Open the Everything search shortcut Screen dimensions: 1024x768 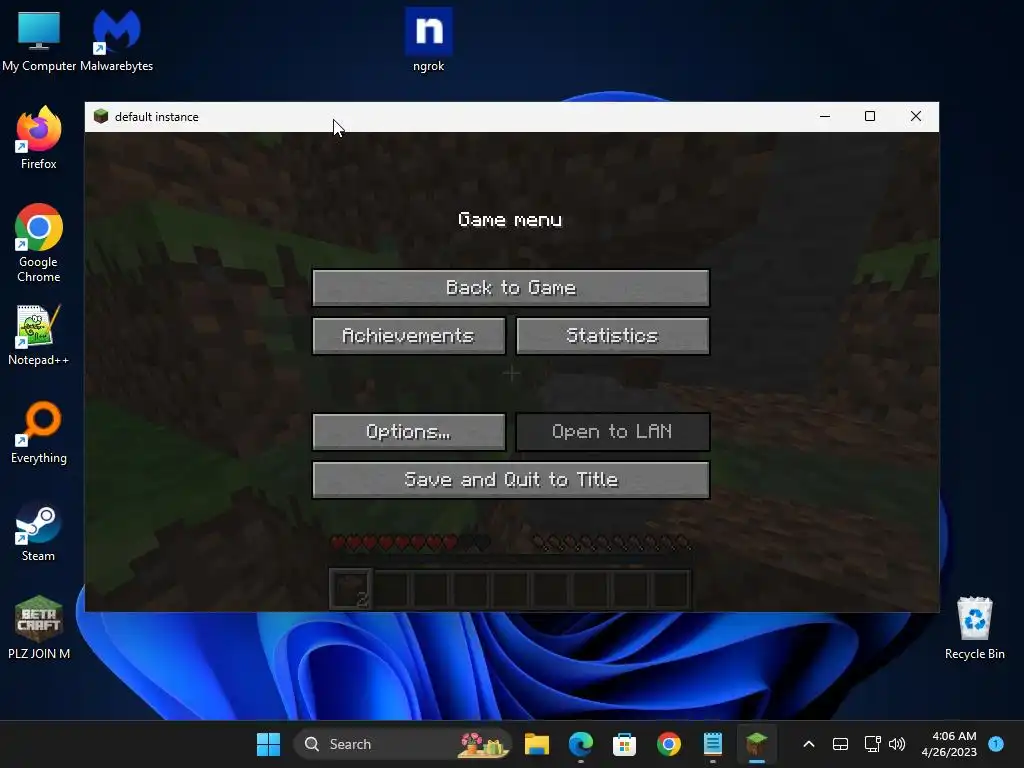coord(39,432)
